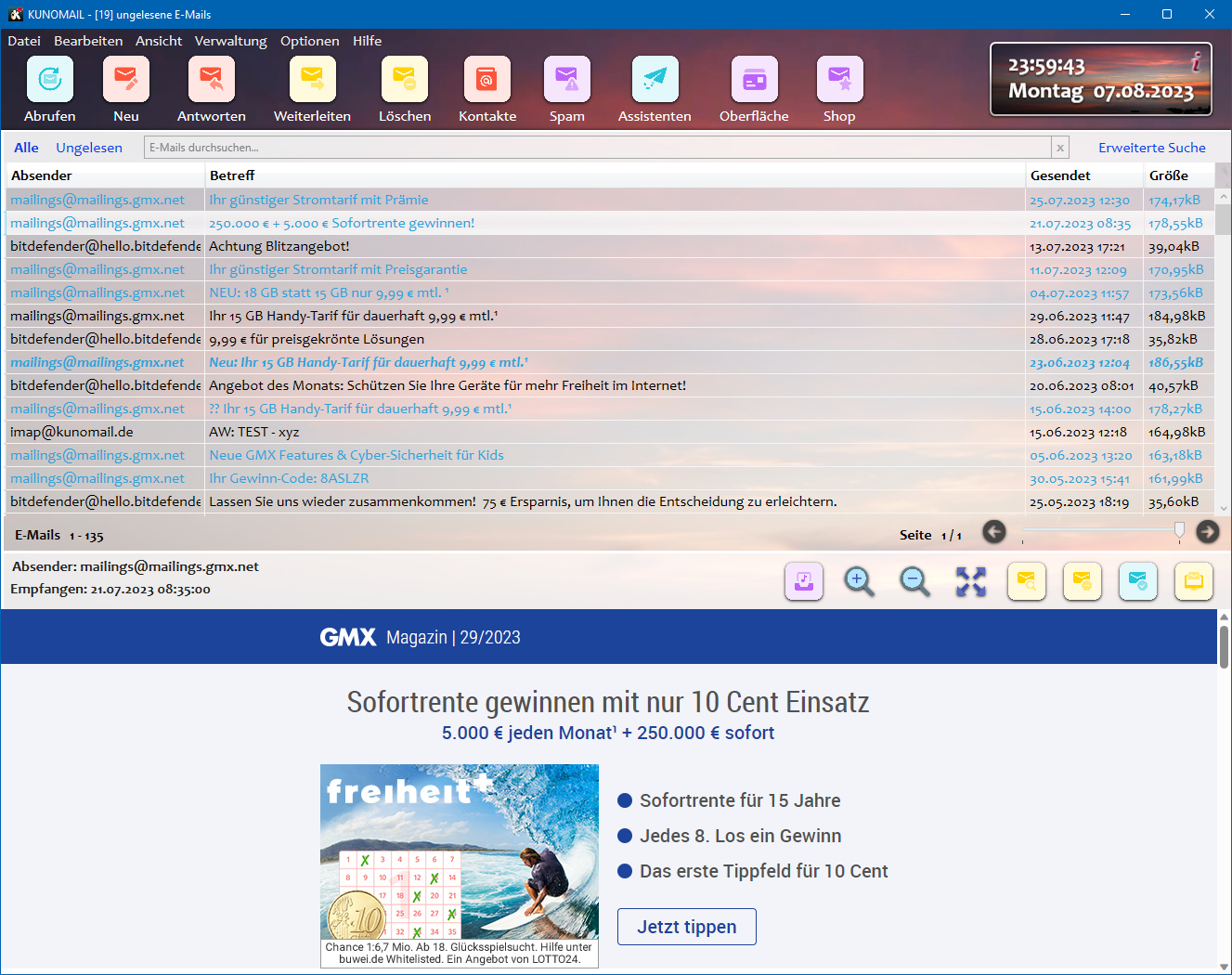Click the envelope on monitor icon

[x=1194, y=582]
